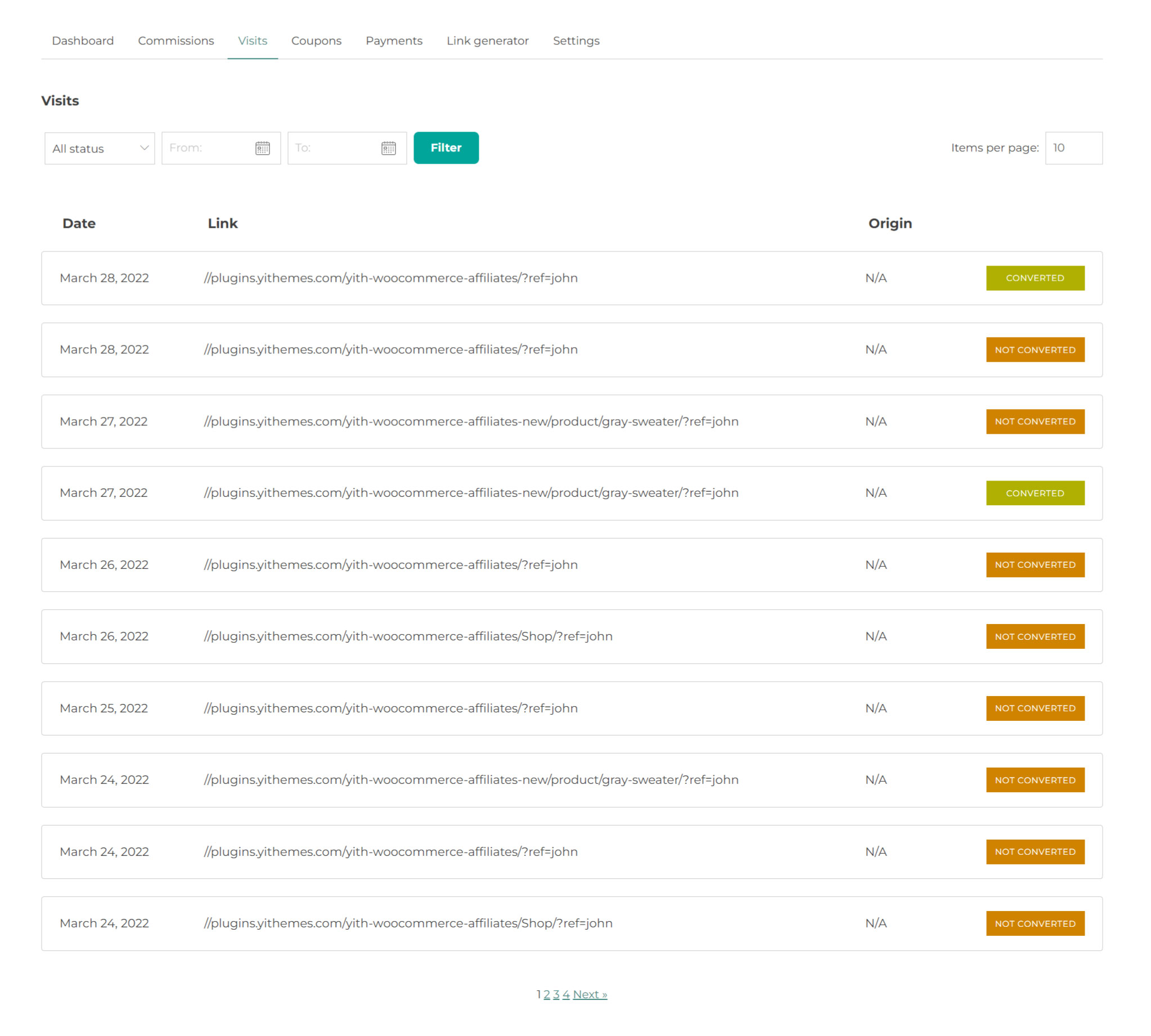The width and height of the screenshot is (1151, 1036).
Task: Click the To date input field
Action: 333,148
